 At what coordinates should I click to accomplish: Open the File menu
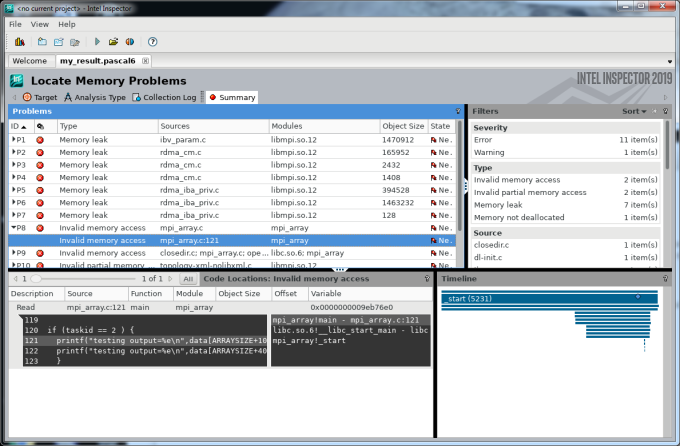click(15, 24)
